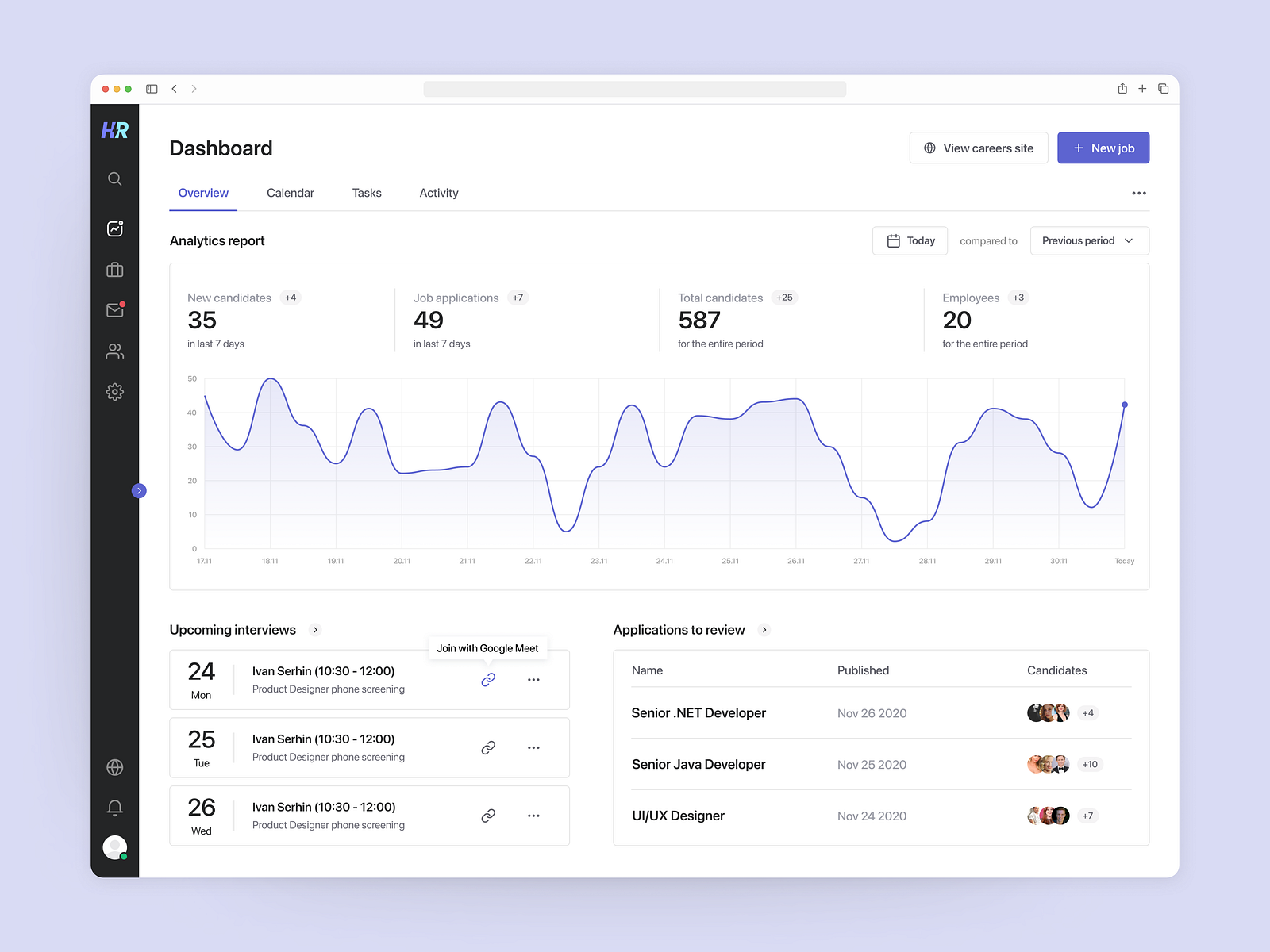Open the candidates people icon in sidebar
Image resolution: width=1270 pixels, height=952 pixels.
(x=115, y=351)
